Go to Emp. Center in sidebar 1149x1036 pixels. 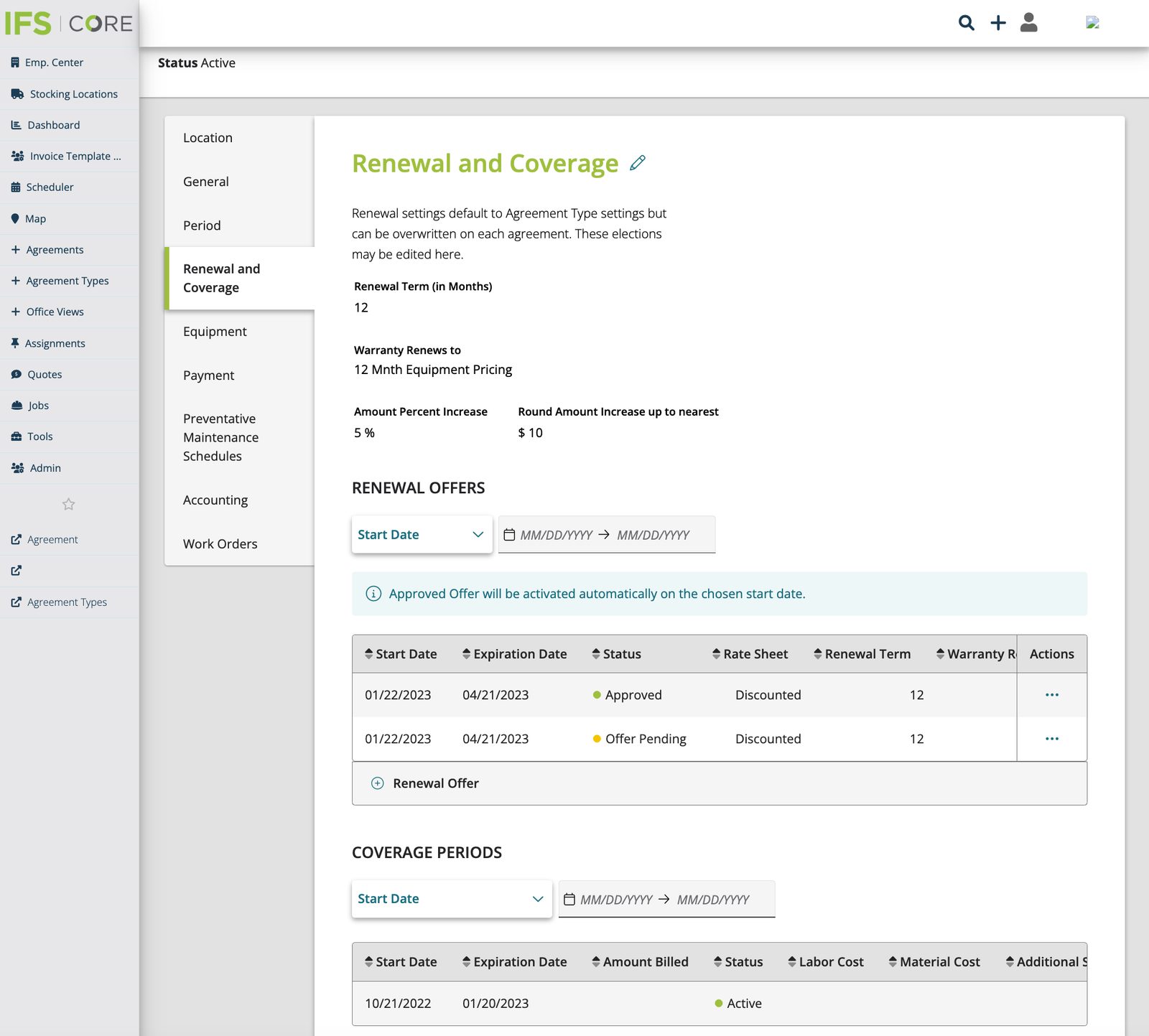point(70,62)
